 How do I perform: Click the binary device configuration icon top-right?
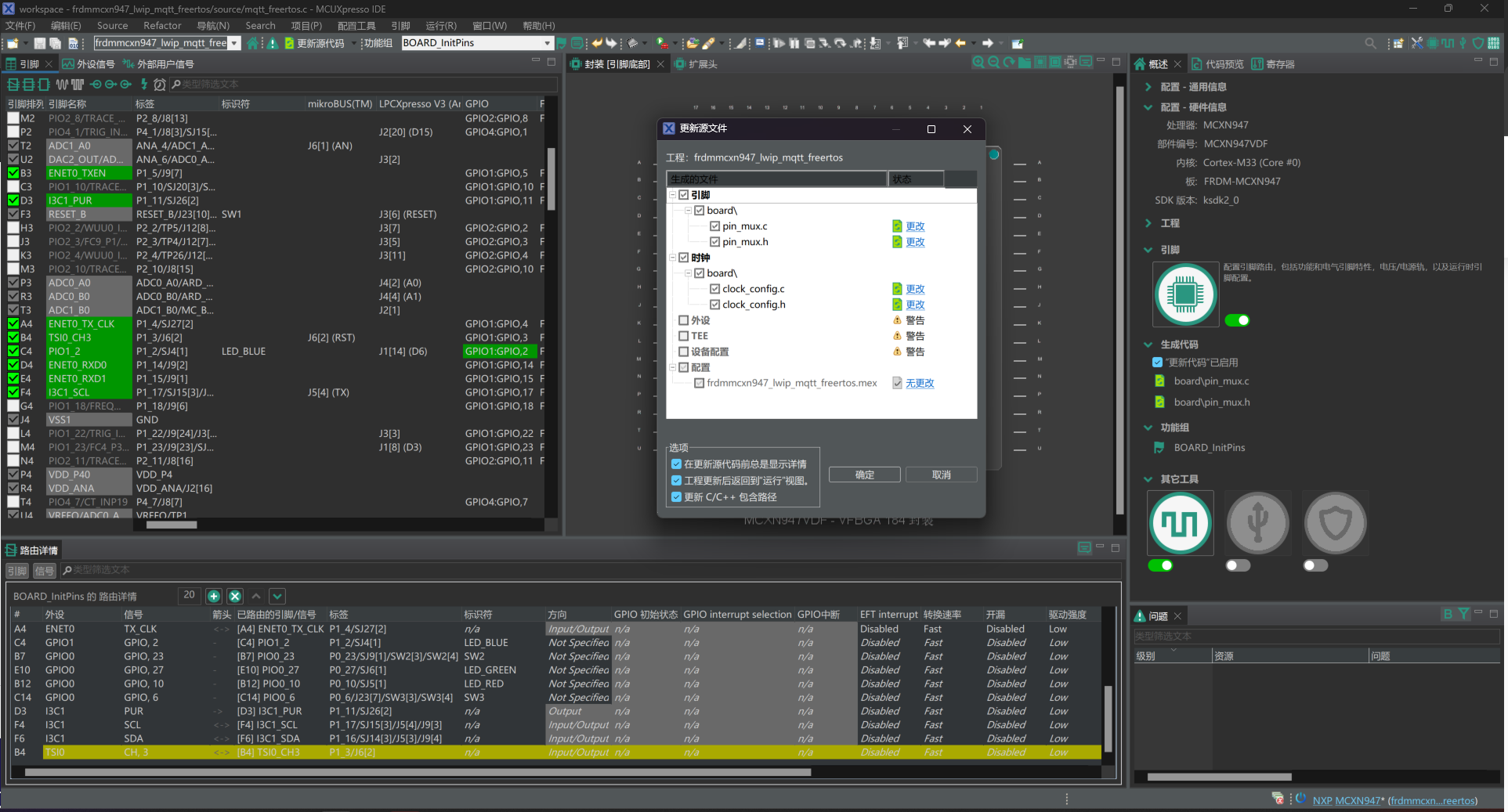1494,43
